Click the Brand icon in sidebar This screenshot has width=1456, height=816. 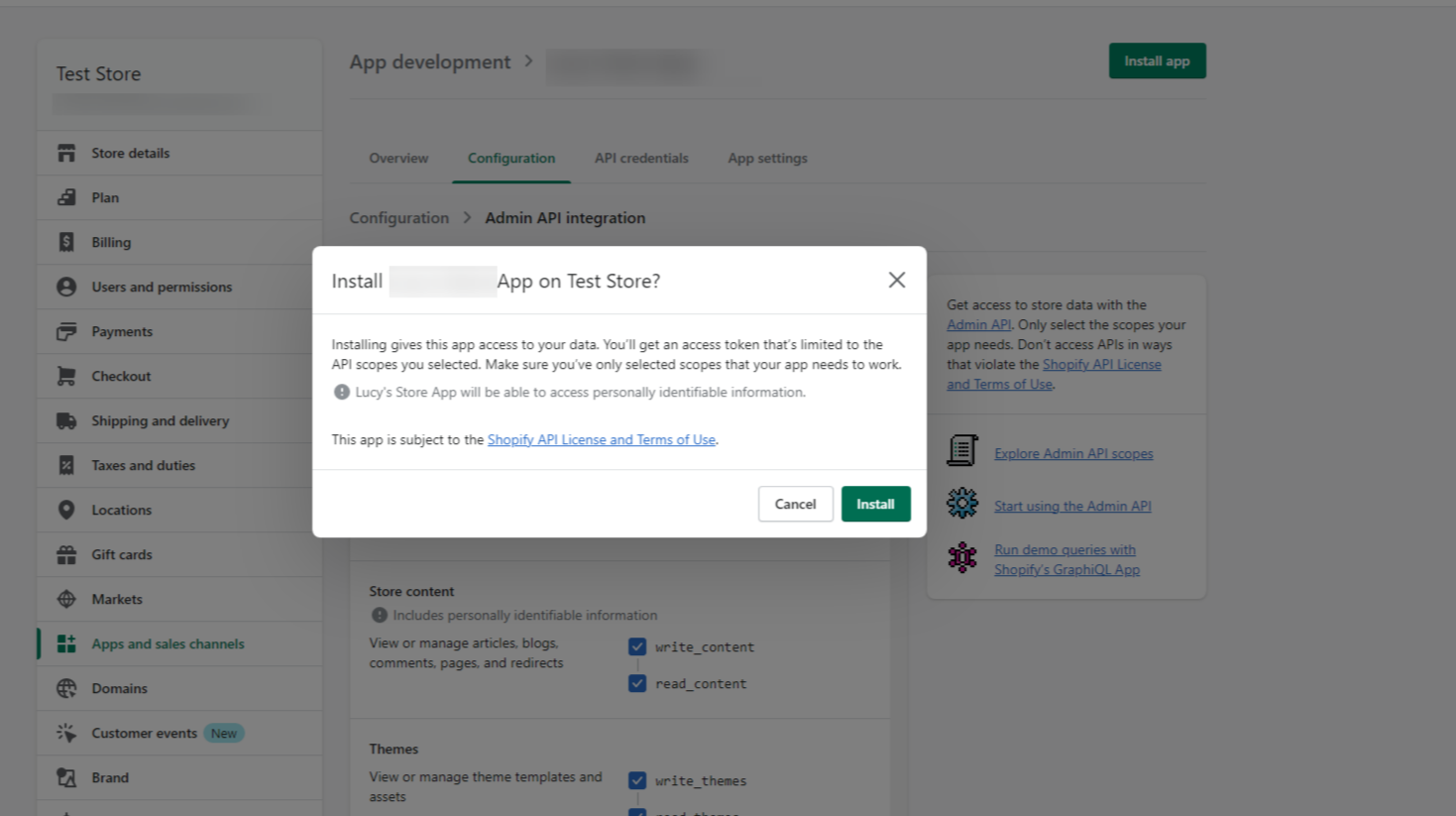click(66, 777)
